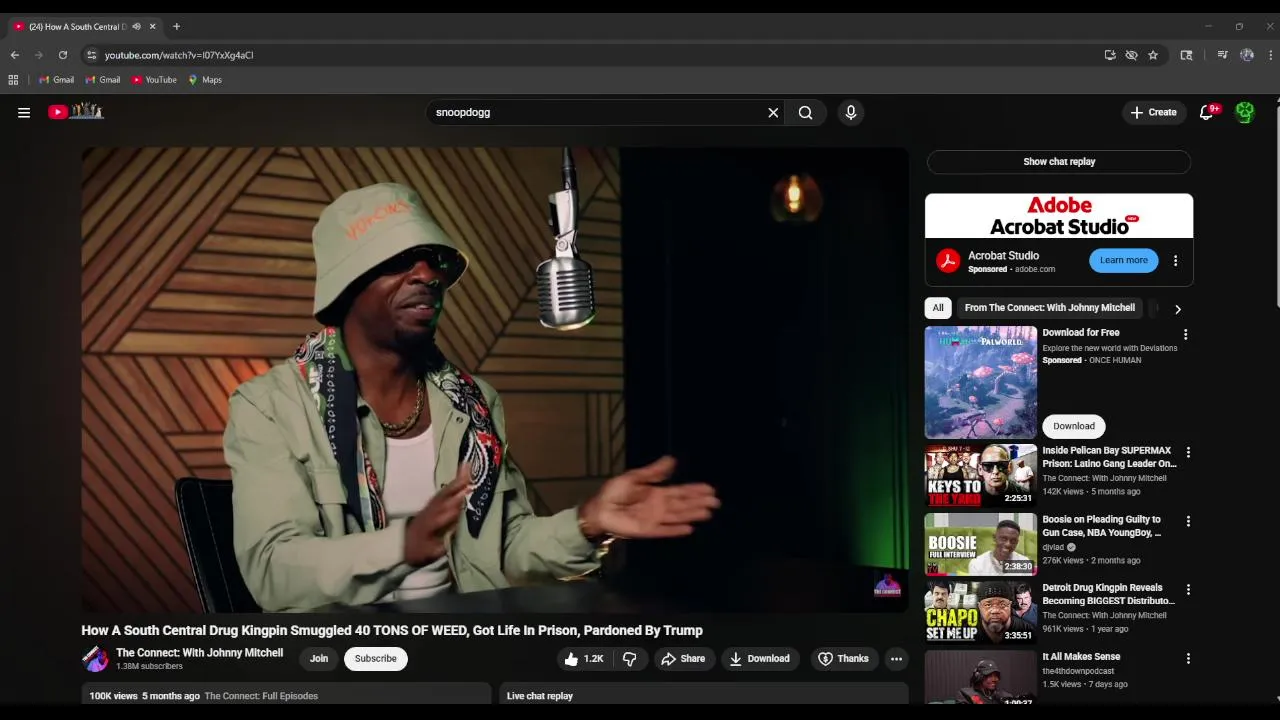Image resolution: width=1280 pixels, height=720 pixels.
Task: Open Boosie on Pleading Guilty video title
Action: (1102, 526)
